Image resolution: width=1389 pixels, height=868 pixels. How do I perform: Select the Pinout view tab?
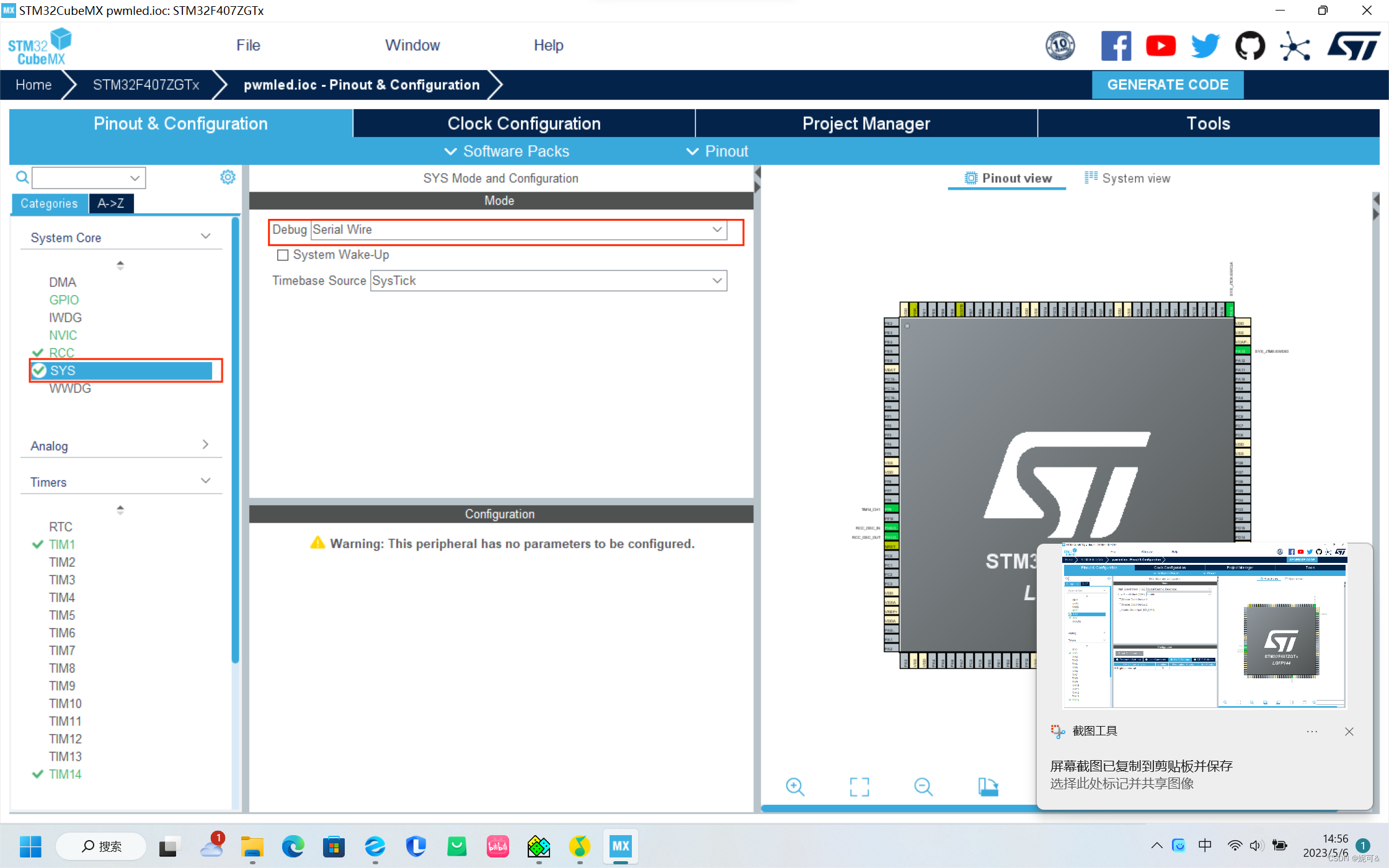tap(1008, 179)
